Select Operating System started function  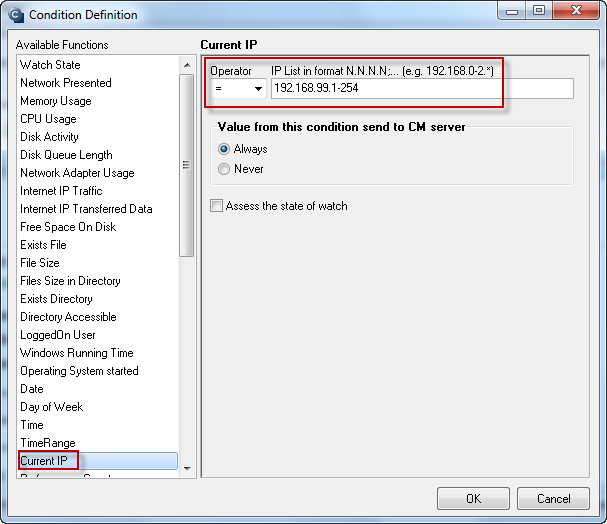pyautogui.click(x=98, y=371)
